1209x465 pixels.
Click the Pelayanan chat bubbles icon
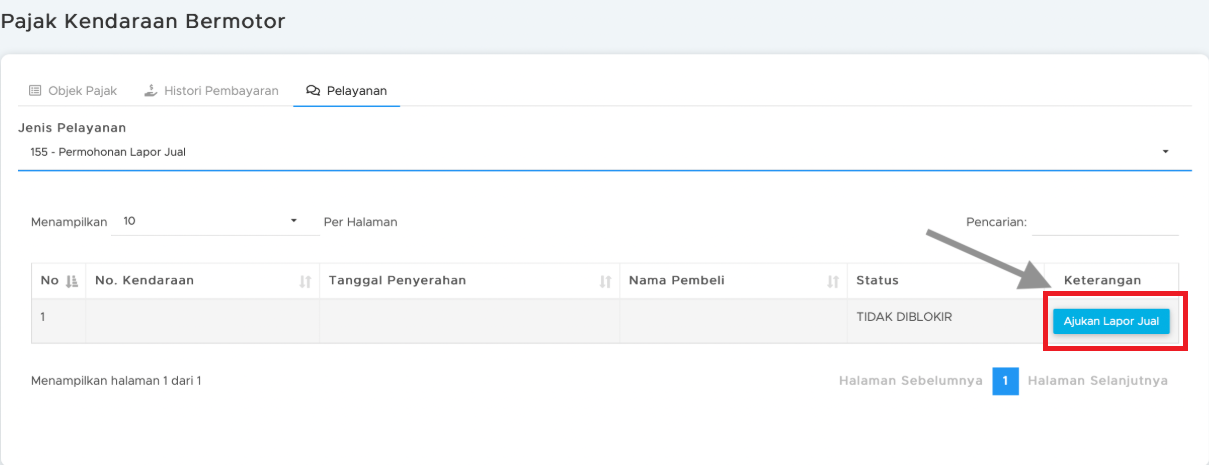coord(313,91)
